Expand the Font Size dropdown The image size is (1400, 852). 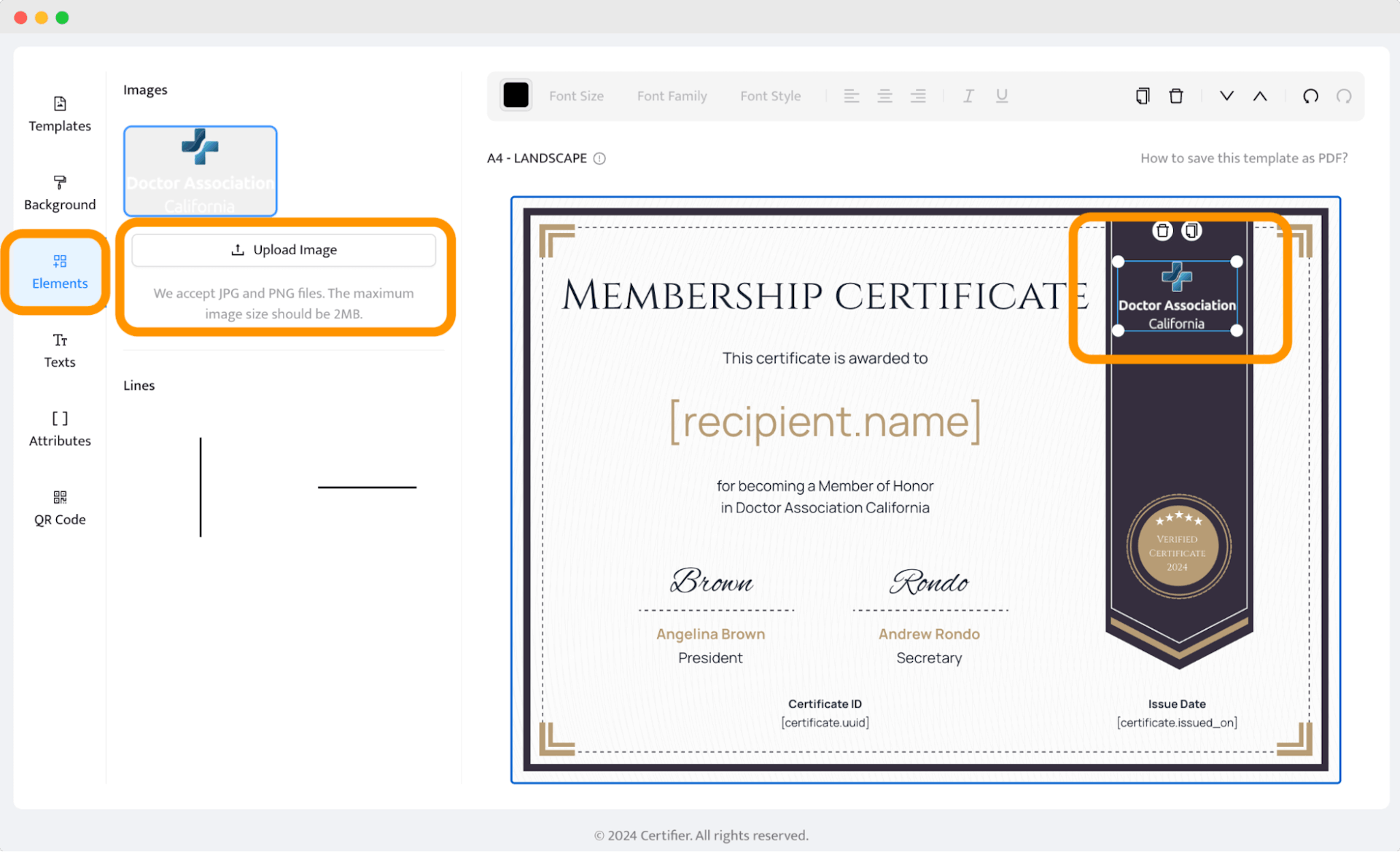point(576,95)
